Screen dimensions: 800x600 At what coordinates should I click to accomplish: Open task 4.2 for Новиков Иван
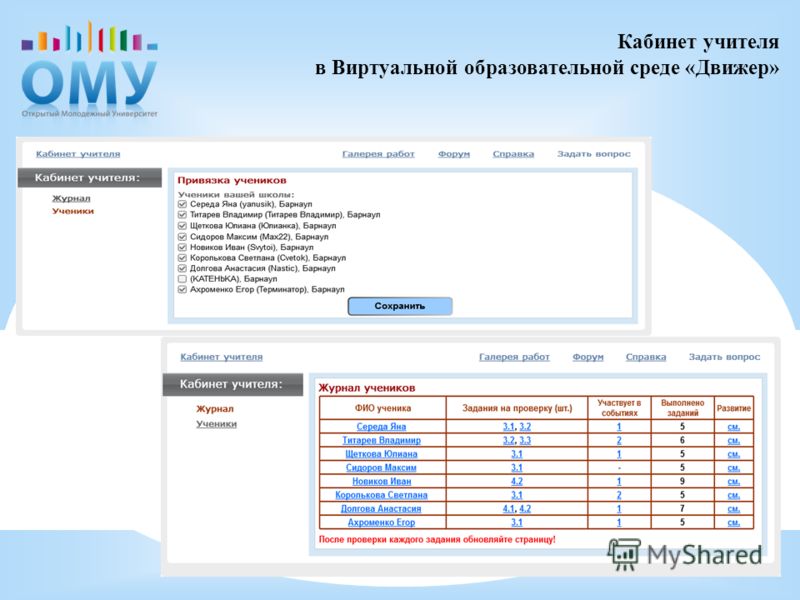pyautogui.click(x=517, y=481)
